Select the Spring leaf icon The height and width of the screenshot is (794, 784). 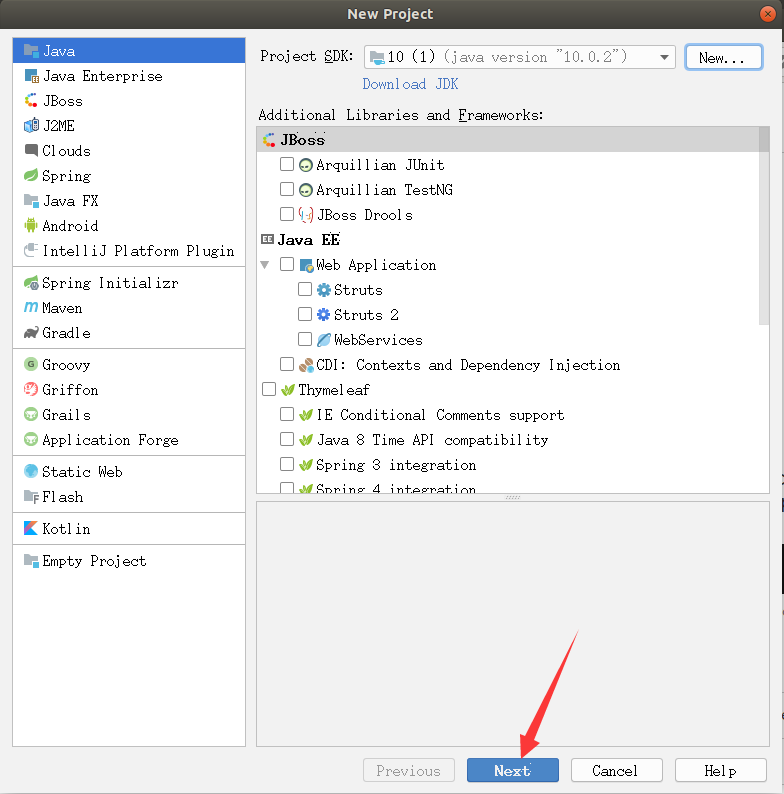tap(31, 176)
